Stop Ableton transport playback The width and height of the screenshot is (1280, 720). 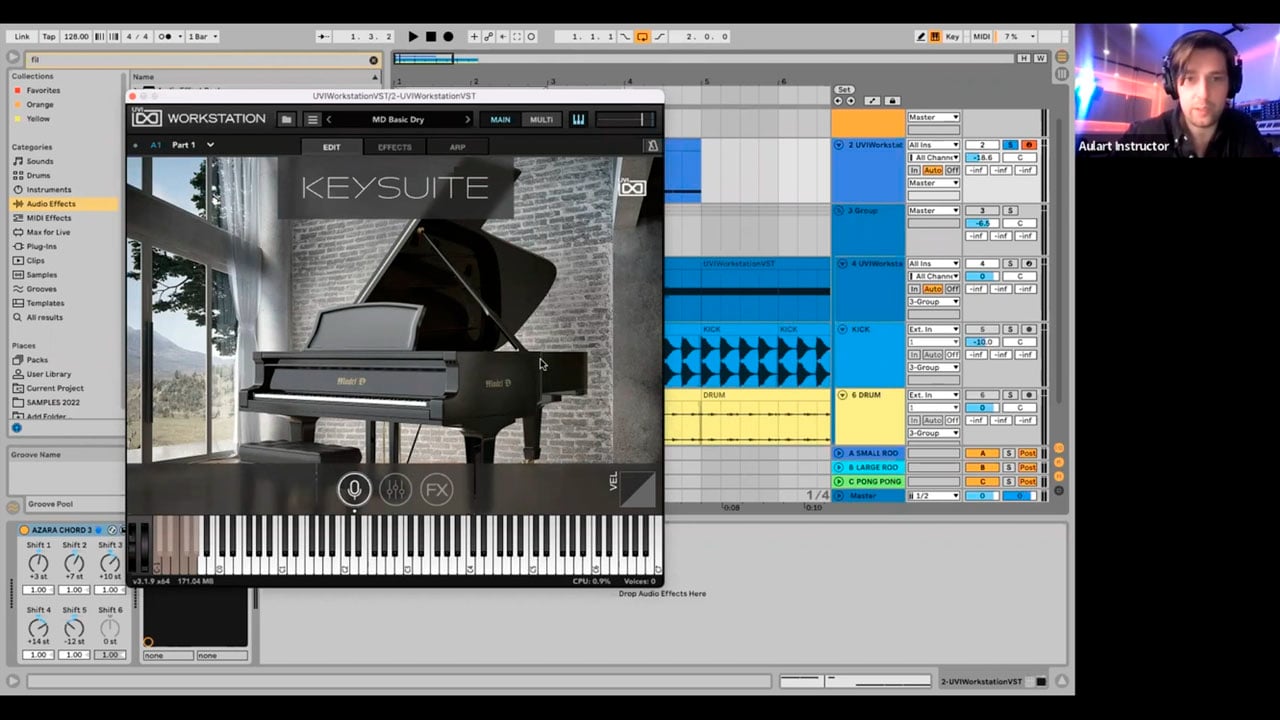tap(431, 36)
